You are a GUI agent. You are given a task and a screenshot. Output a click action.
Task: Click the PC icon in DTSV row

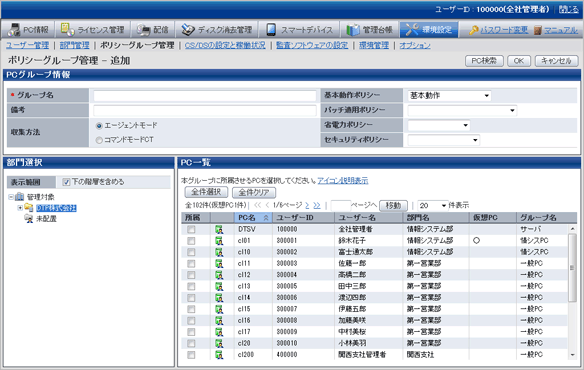click(219, 229)
